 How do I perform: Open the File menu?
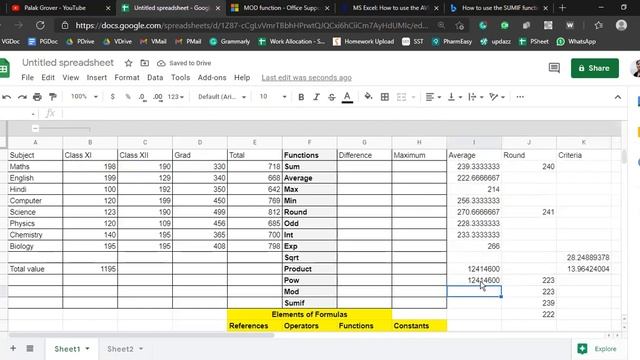click(x=27, y=77)
